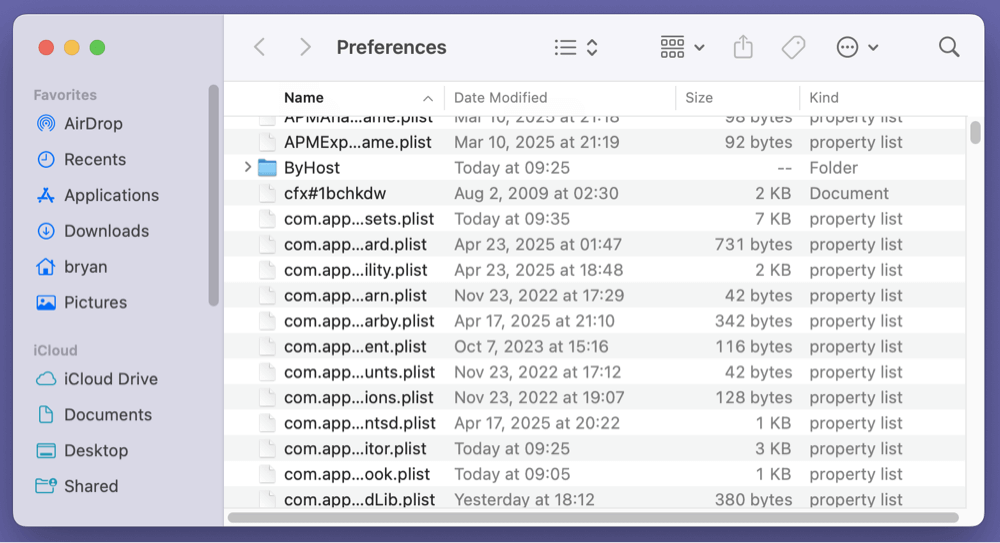1000x543 pixels.
Task: Click the file icon of APMExp...ame.plist
Action: (267, 142)
